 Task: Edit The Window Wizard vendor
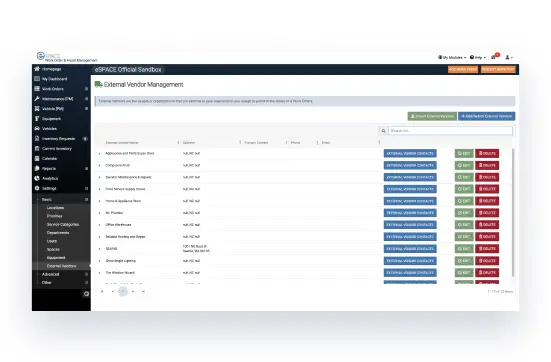click(464, 273)
